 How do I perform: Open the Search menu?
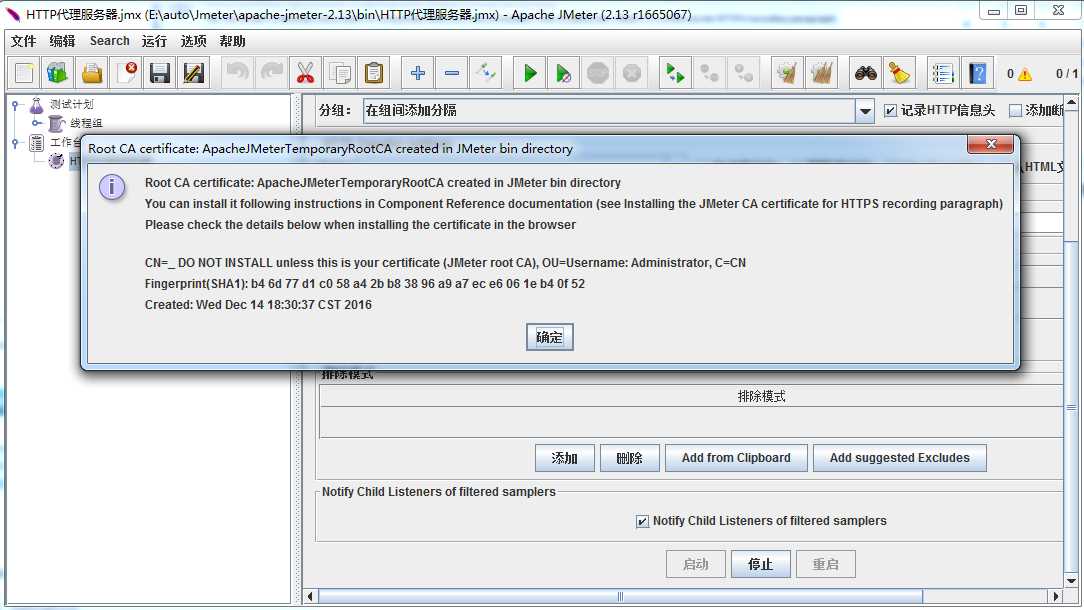click(109, 41)
